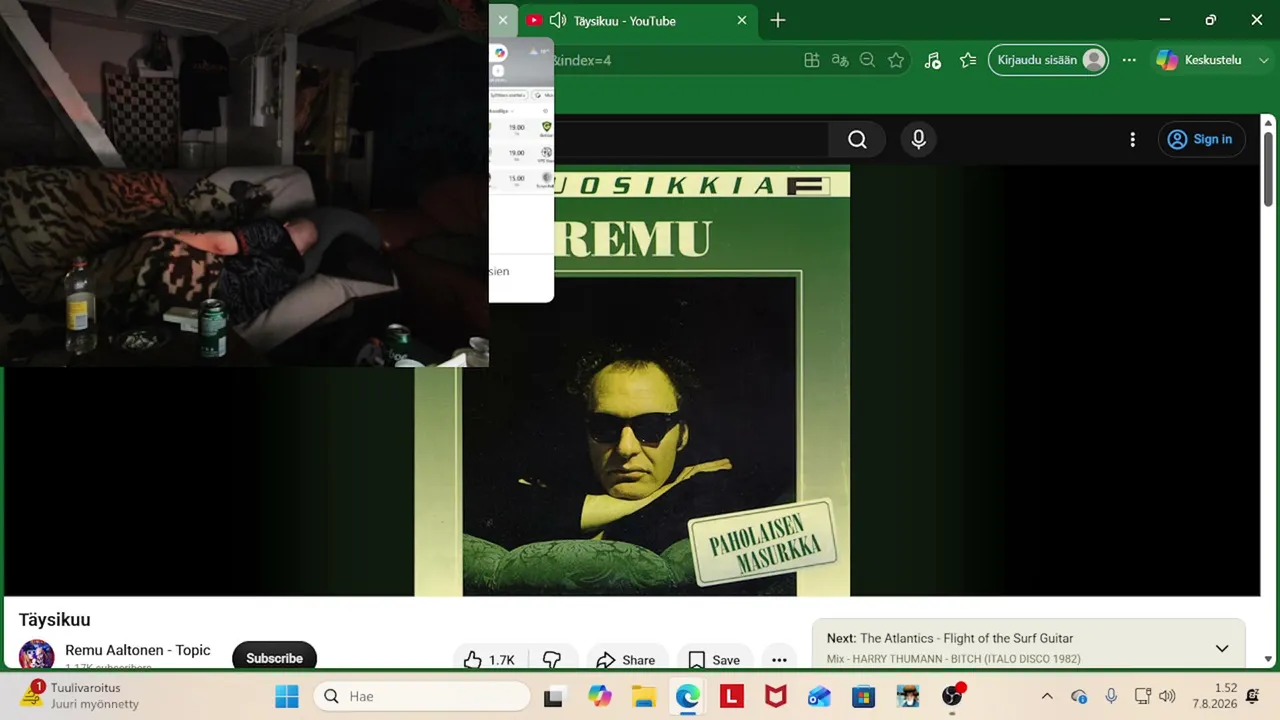Mute tab via speaker icon on Täysikuu tab

[x=558, y=20]
